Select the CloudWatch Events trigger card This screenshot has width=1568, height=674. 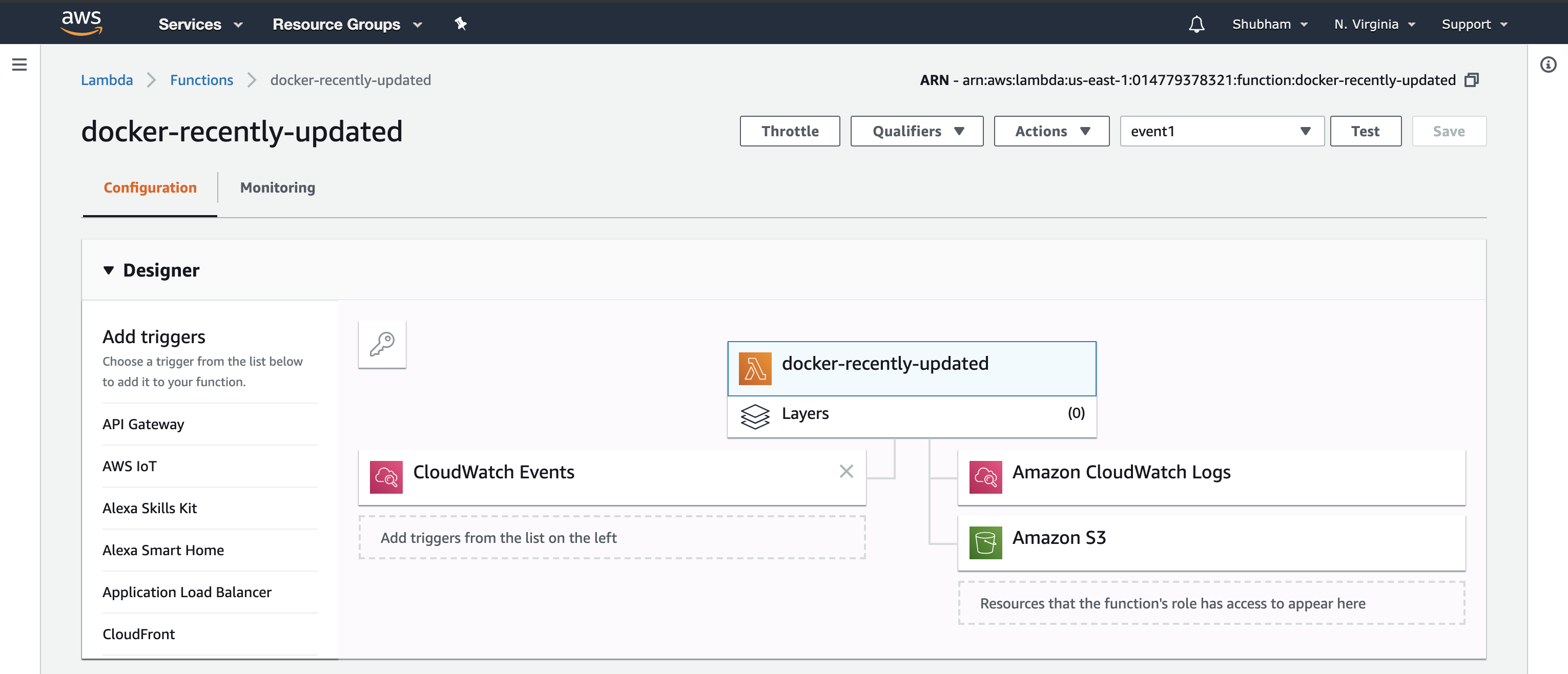click(x=612, y=477)
